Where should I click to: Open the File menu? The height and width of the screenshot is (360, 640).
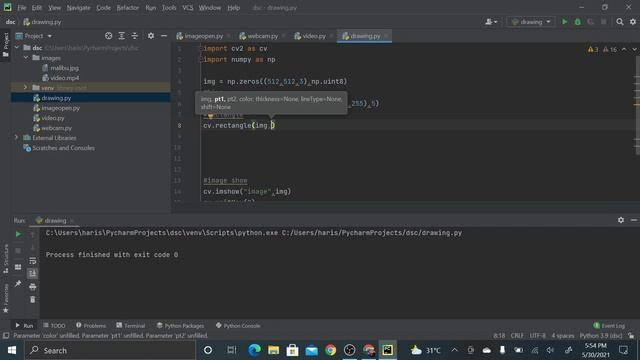[22, 8]
